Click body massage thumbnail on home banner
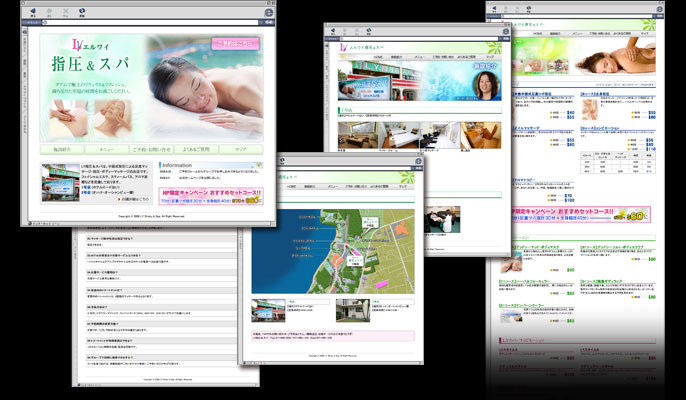Image resolution: width=686 pixels, height=400 pixels. click(69, 119)
